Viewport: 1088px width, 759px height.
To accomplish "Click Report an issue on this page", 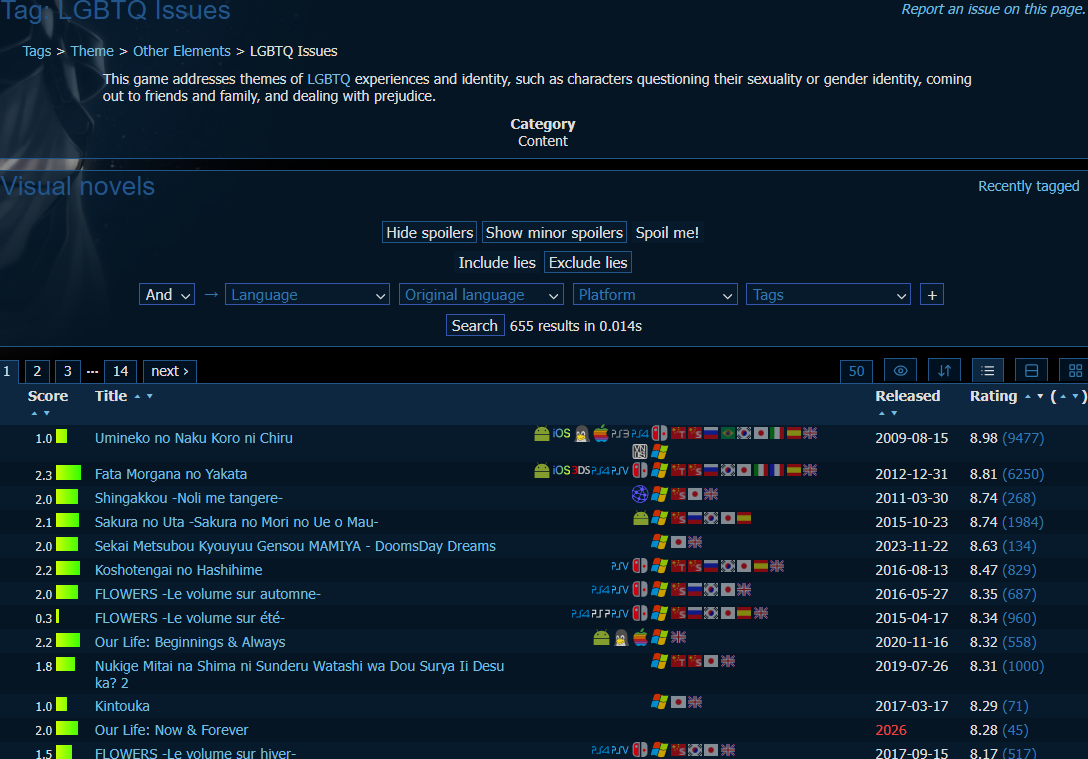I will pyautogui.click(x=993, y=9).
